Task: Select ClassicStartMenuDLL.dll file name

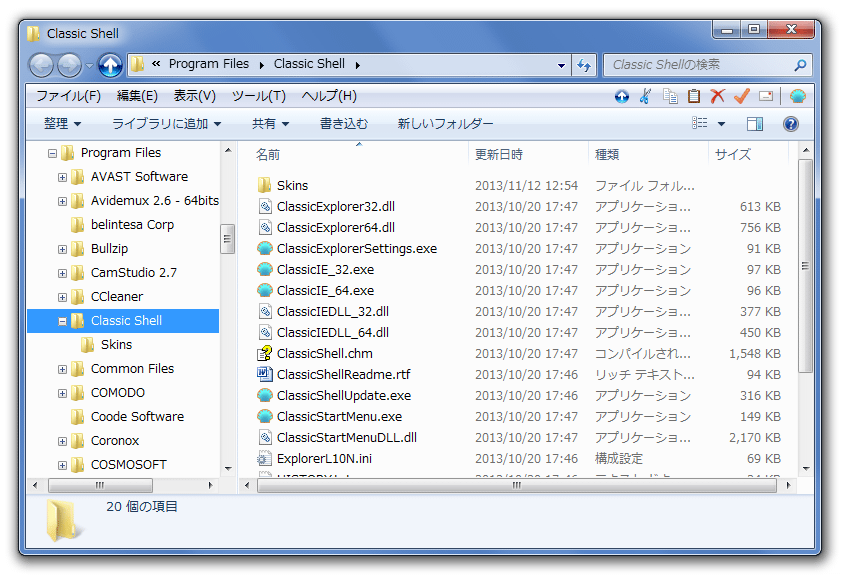Action: [347, 438]
